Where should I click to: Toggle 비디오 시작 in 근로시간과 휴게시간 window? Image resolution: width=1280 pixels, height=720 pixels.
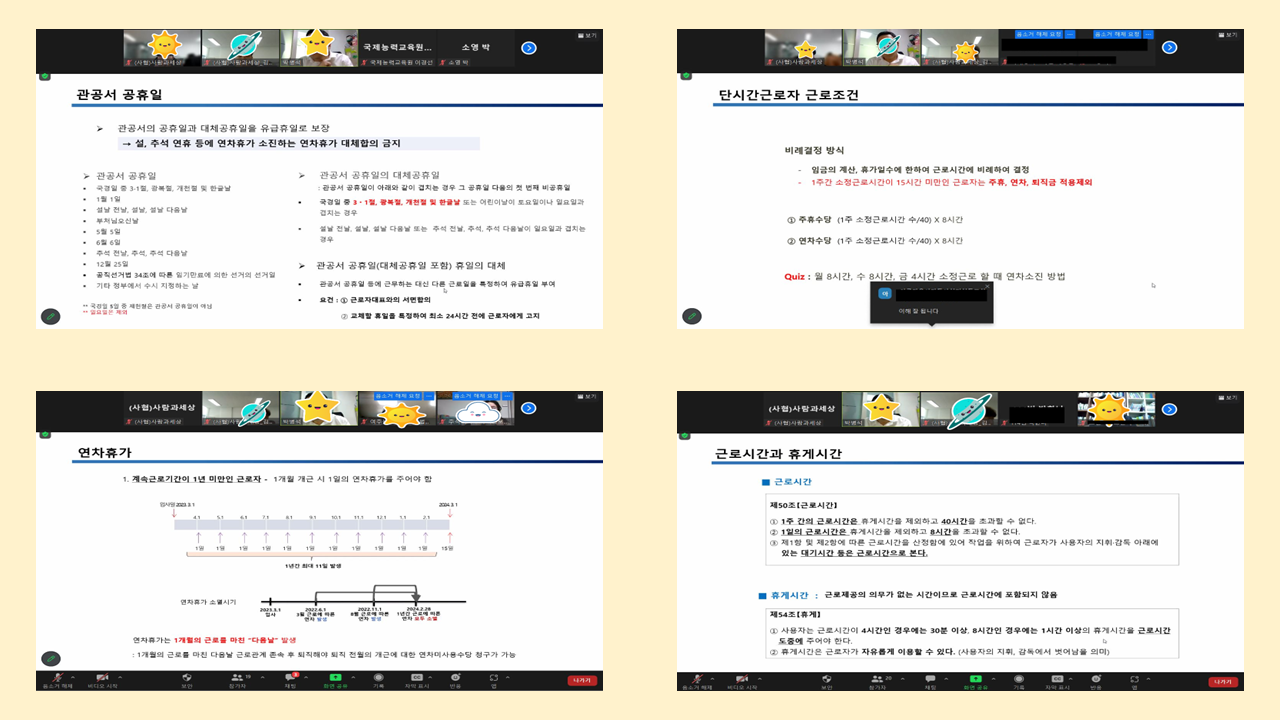[741, 679]
